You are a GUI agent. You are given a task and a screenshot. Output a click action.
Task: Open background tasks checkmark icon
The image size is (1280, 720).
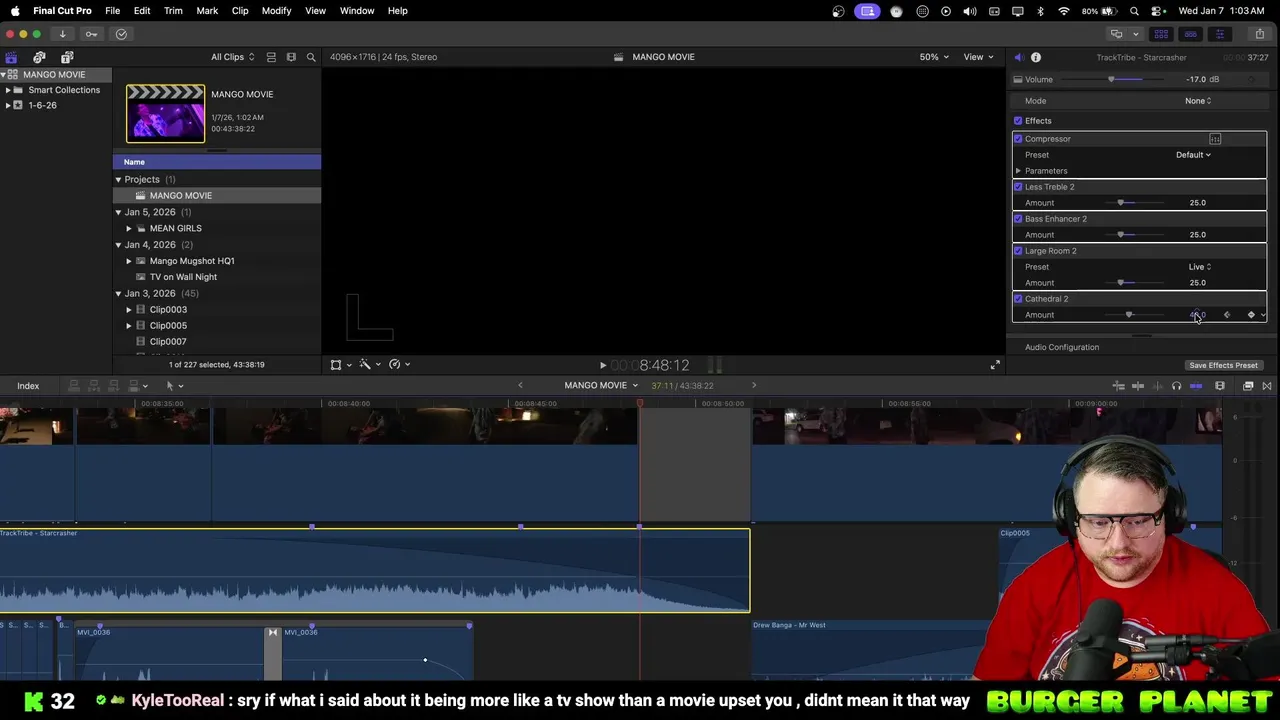click(x=121, y=34)
